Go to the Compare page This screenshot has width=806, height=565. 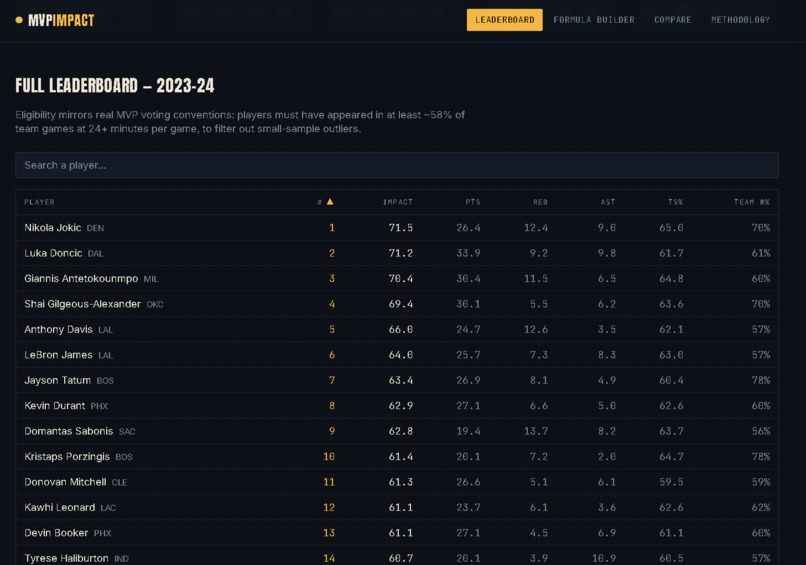672,20
